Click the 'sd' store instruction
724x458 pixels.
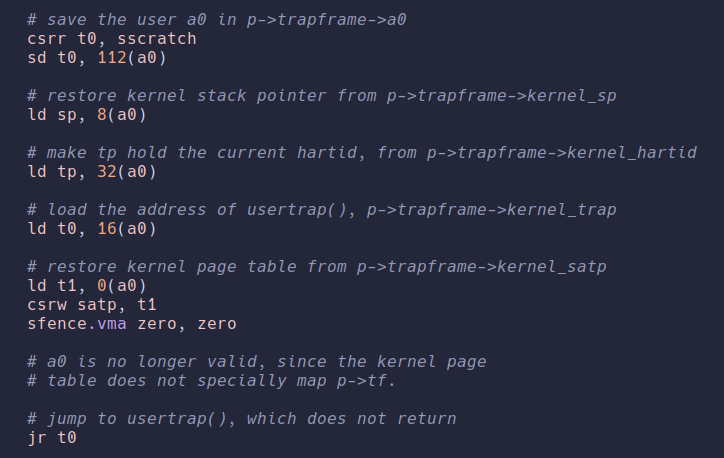pyautogui.click(x=38, y=57)
